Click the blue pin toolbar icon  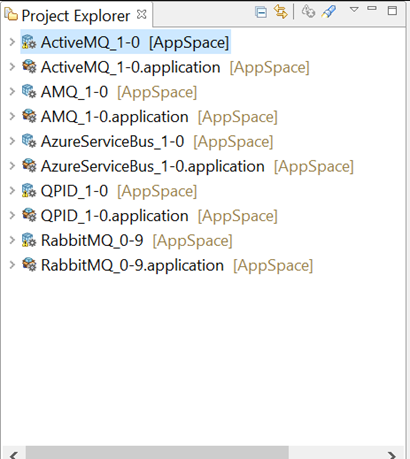point(329,12)
